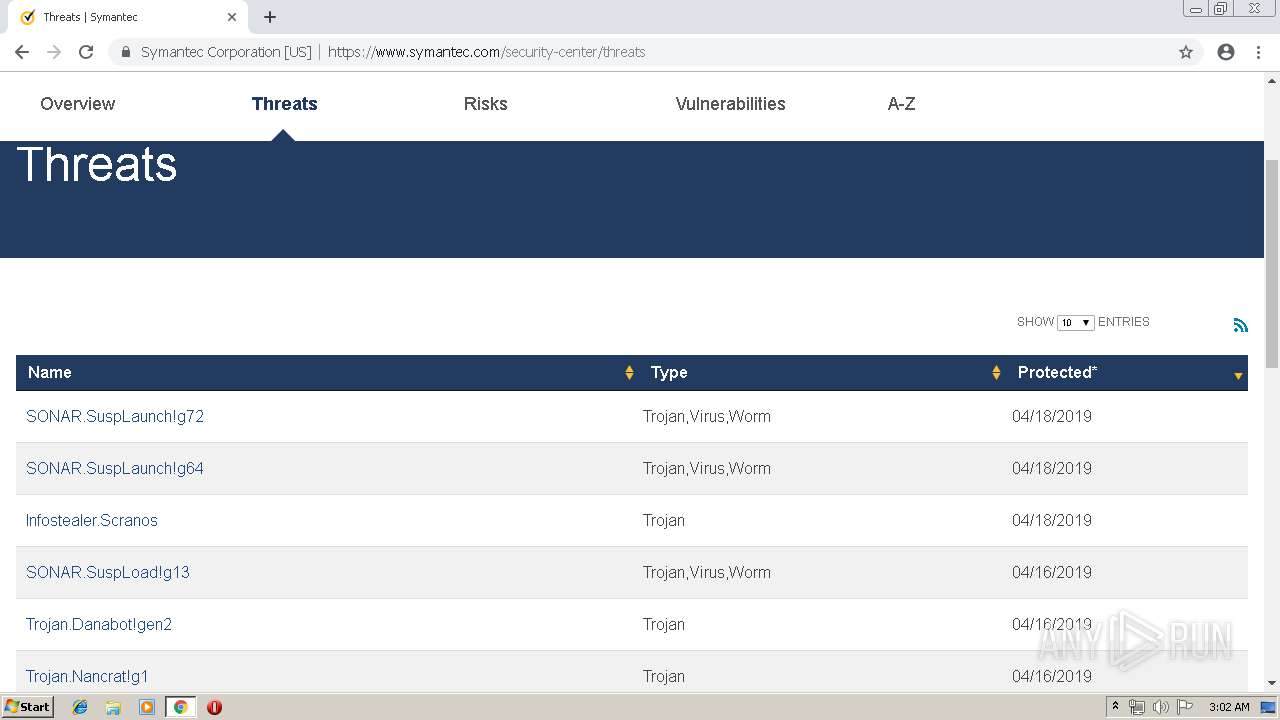Image resolution: width=1280 pixels, height=720 pixels.
Task: Open the Chrome profile account icon
Action: [x=1226, y=52]
